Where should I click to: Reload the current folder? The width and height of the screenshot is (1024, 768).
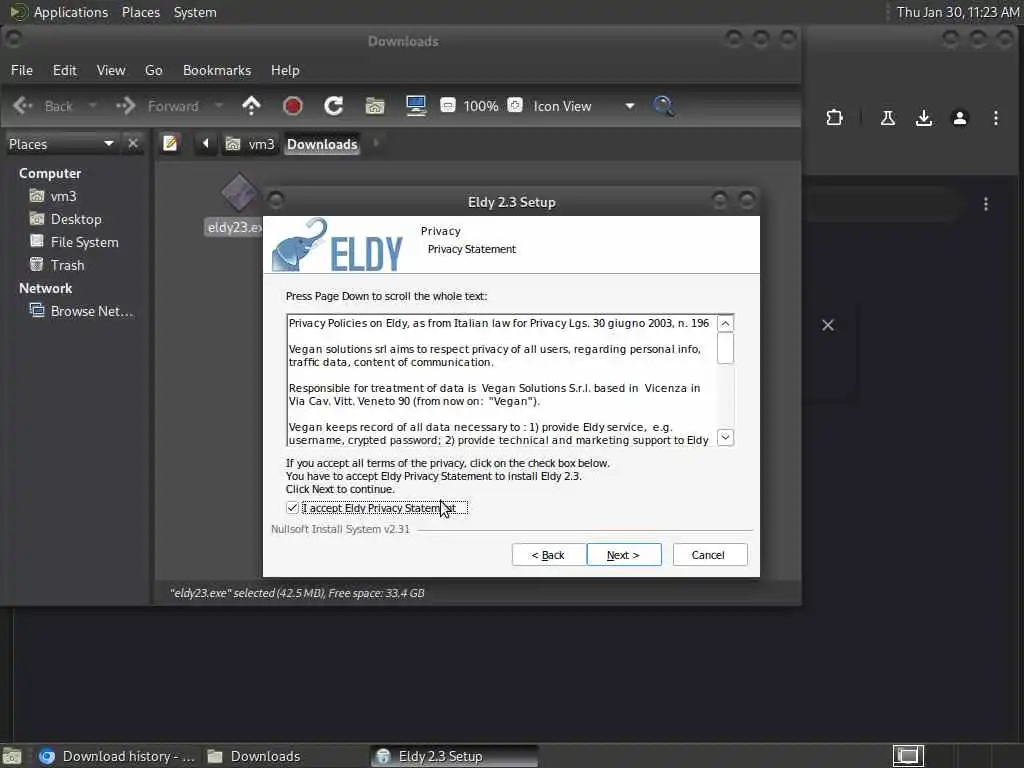pos(334,106)
